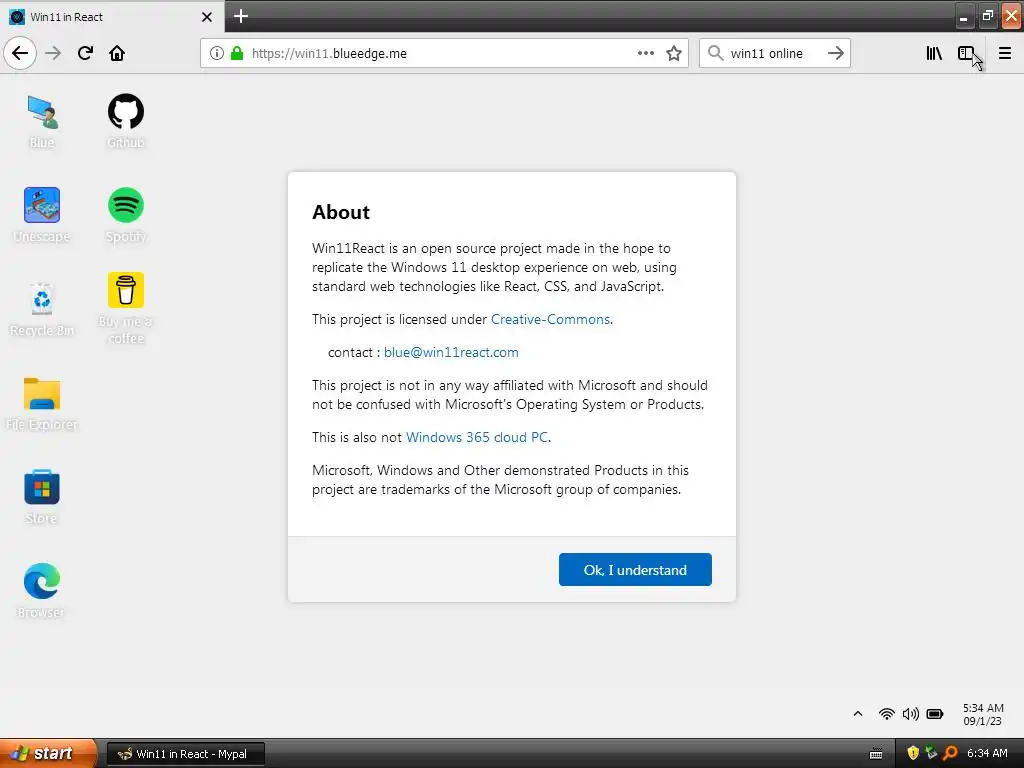This screenshot has width=1024, height=768.
Task: Select Win11 in React - Mypal taskbar button
Action: (x=185, y=754)
